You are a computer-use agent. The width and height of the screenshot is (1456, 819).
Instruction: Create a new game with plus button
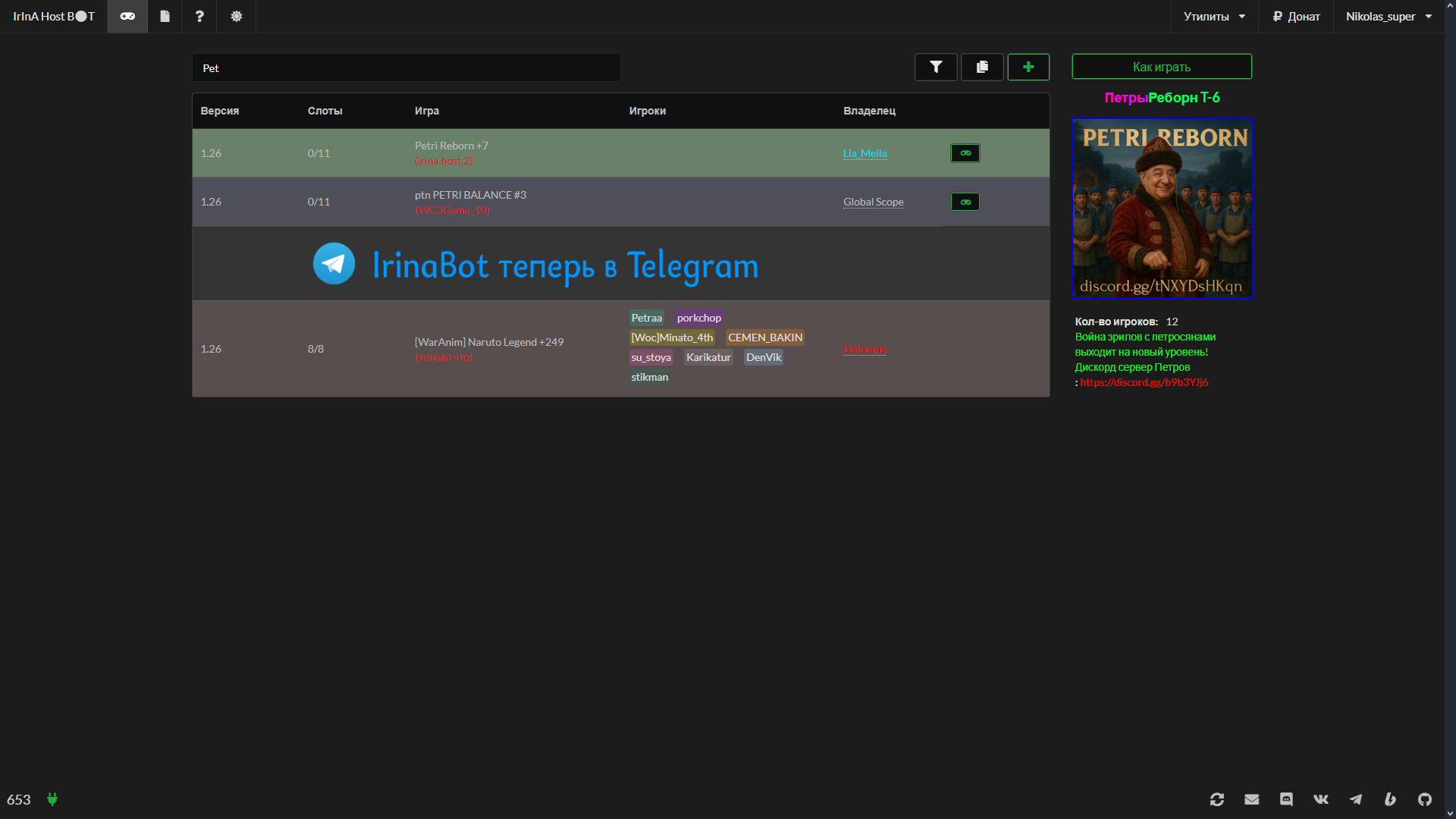pyautogui.click(x=1028, y=67)
